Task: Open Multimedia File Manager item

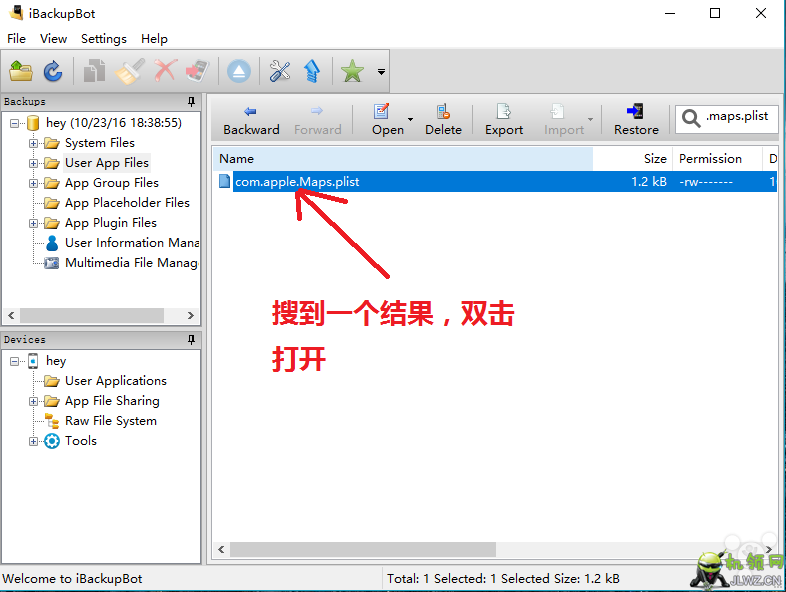Action: click(131, 263)
